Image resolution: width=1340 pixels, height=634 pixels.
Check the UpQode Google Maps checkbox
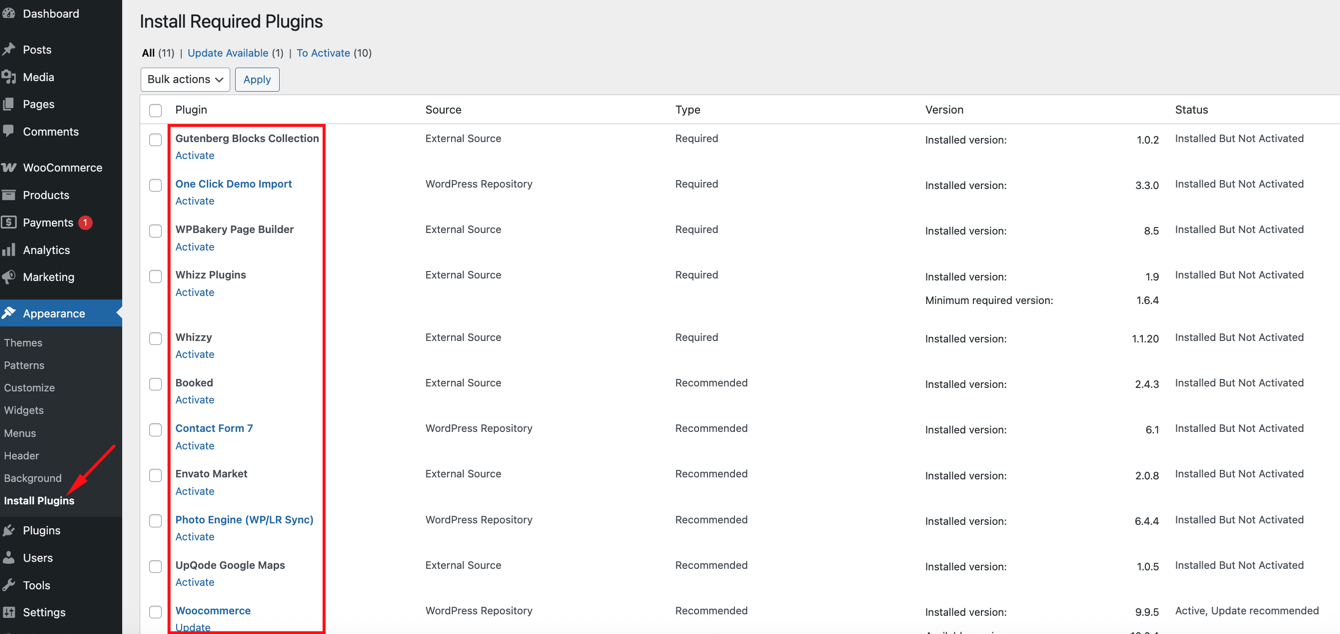coord(155,567)
